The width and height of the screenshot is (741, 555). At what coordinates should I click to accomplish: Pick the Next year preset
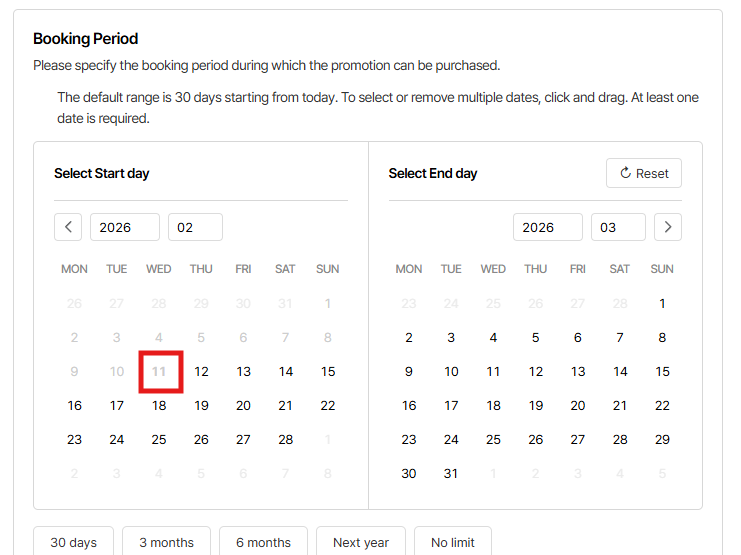[361, 542]
